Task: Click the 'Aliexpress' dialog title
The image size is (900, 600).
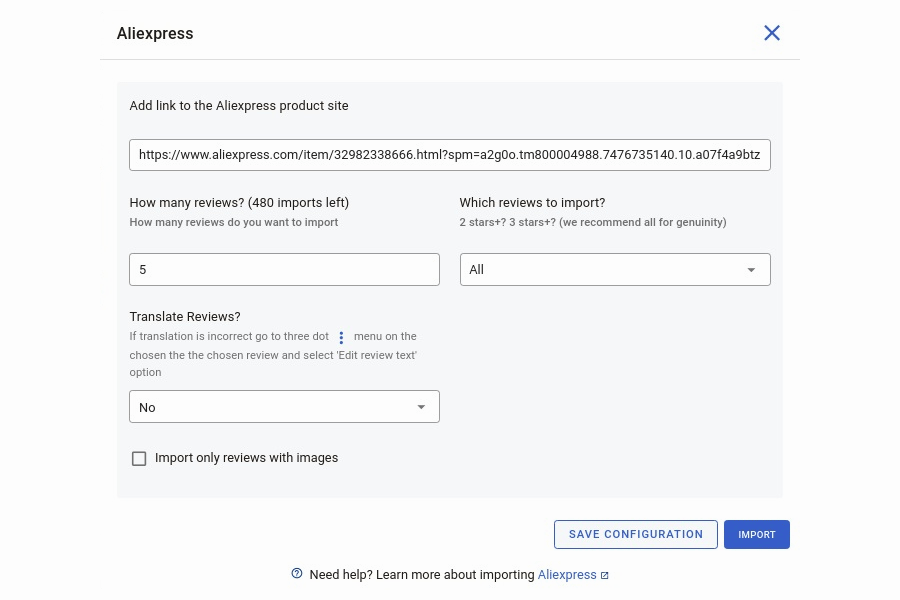Action: tap(155, 34)
